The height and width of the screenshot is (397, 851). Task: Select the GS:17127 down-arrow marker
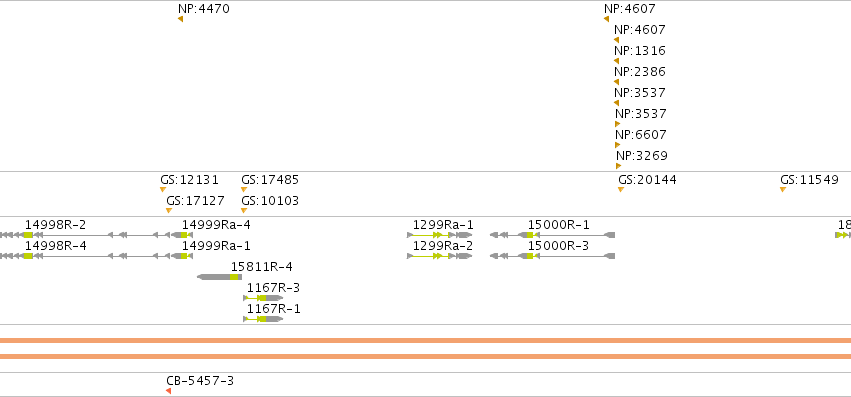169,211
